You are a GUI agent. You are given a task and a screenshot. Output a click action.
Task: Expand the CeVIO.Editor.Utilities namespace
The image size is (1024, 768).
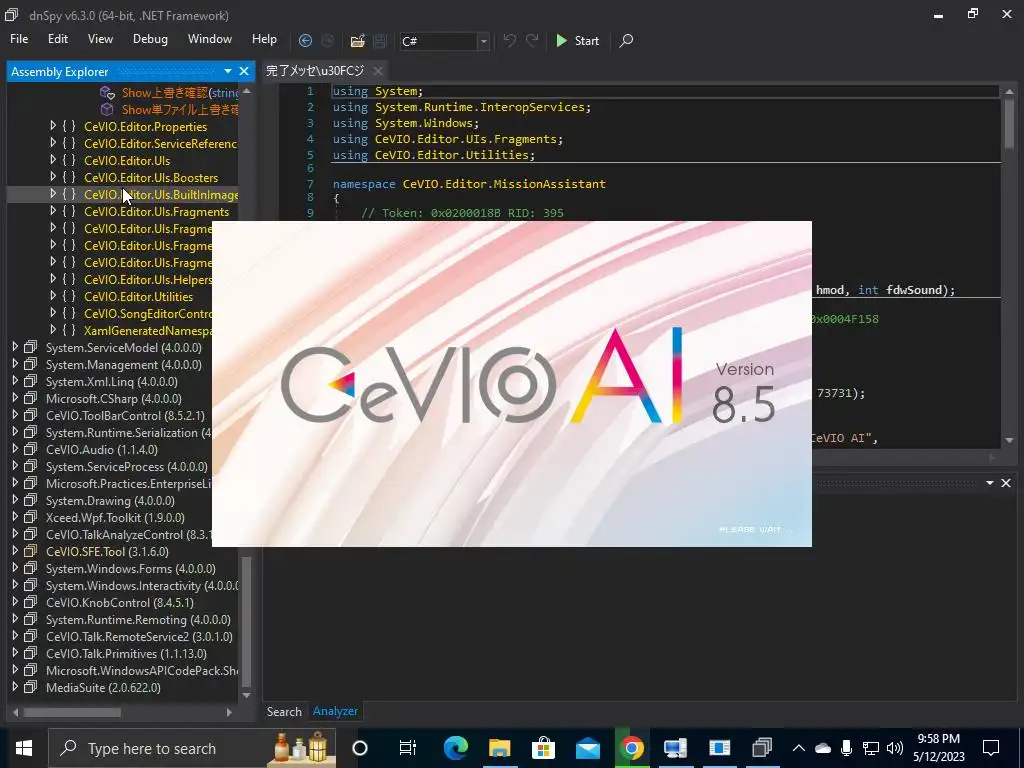click(x=53, y=295)
